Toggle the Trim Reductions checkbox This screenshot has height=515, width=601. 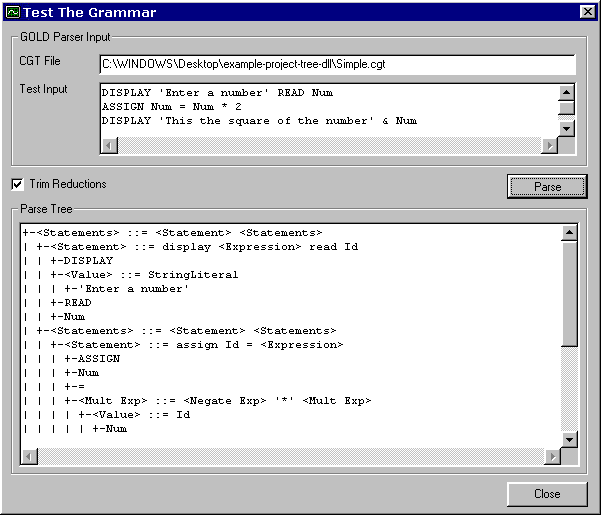[17, 184]
